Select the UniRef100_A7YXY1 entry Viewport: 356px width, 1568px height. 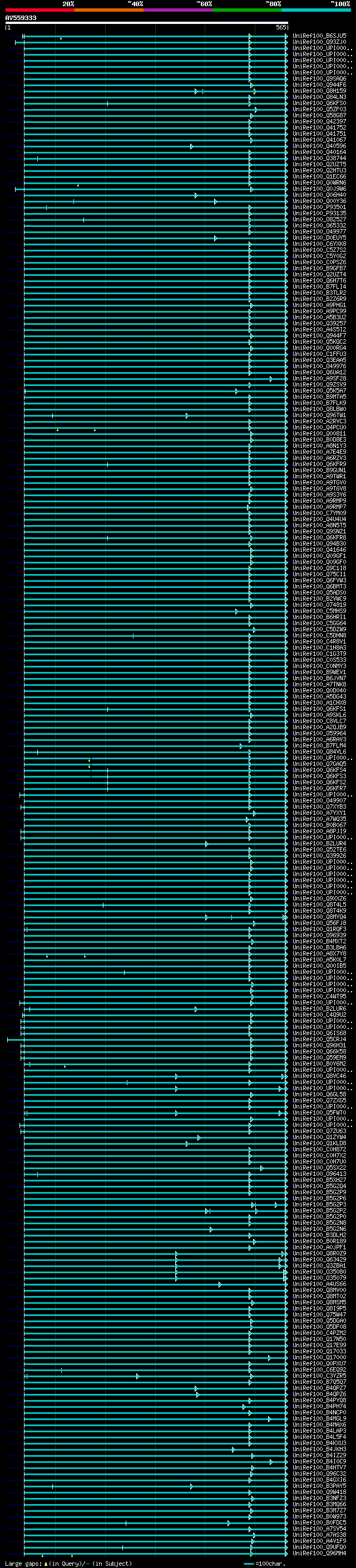(x=319, y=813)
